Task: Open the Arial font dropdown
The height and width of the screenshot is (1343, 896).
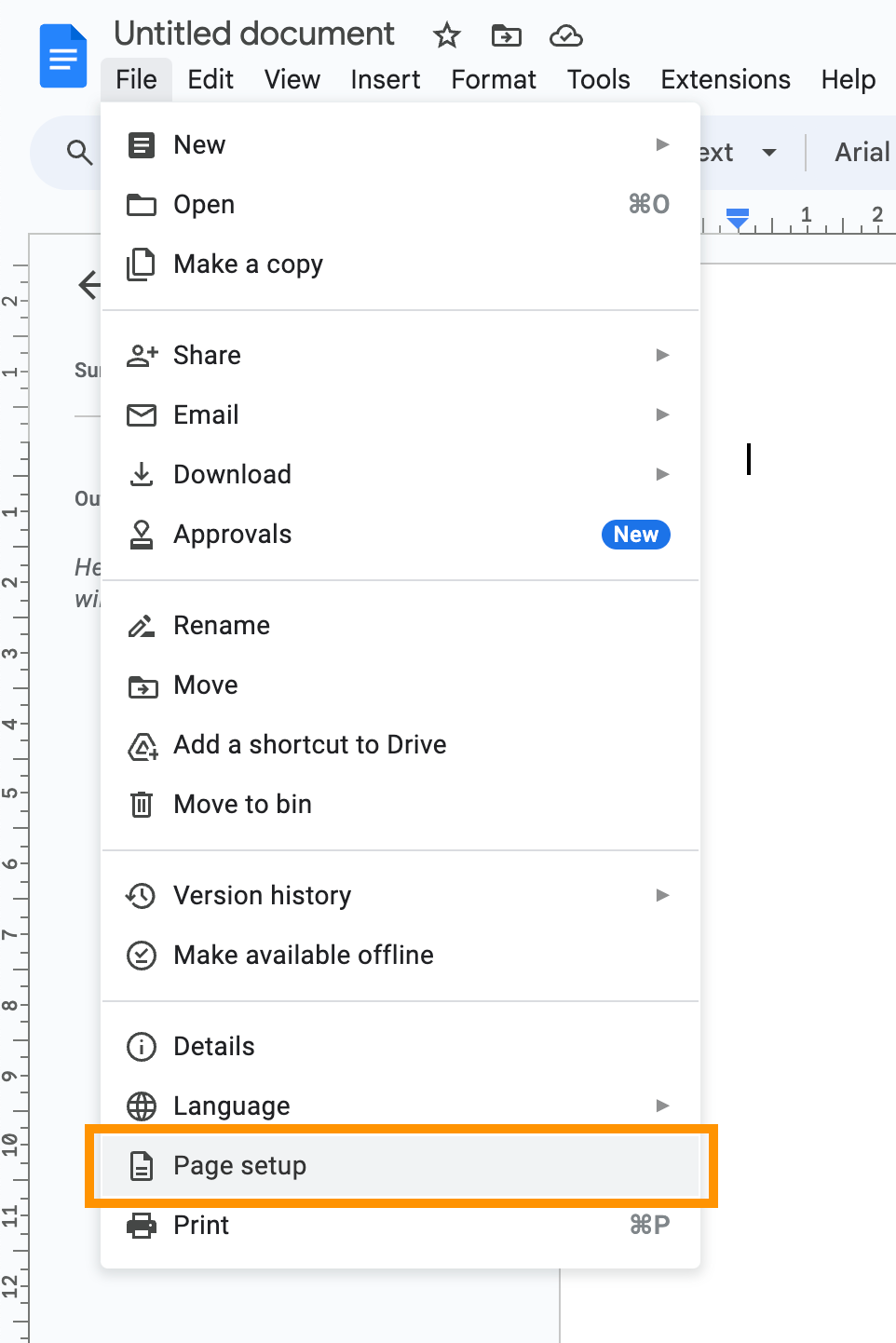Action: tap(862, 152)
